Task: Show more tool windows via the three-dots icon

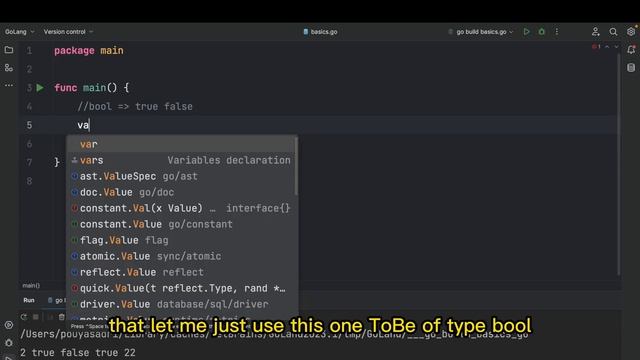Action: (9, 85)
